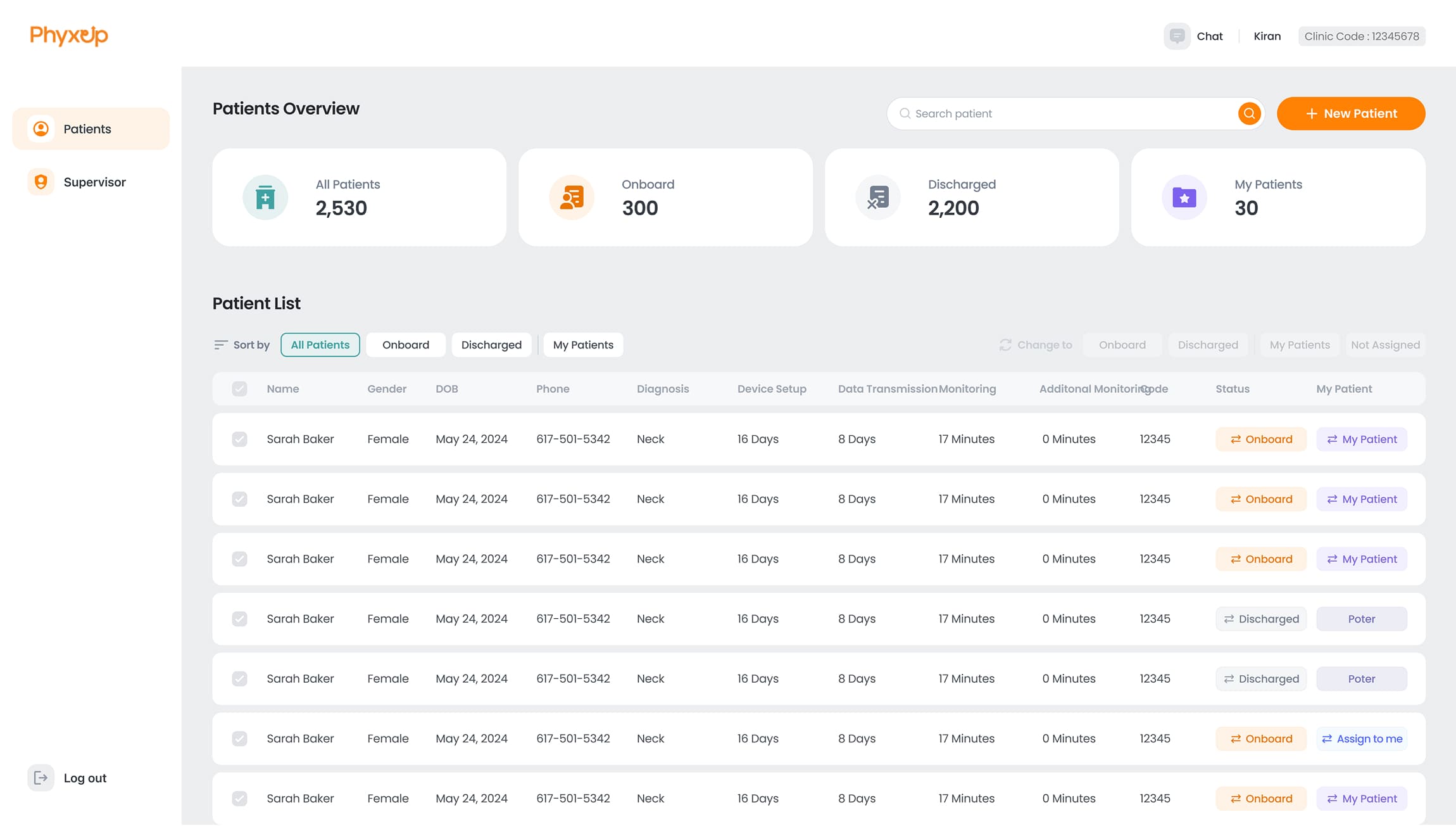The height and width of the screenshot is (831, 1456).
Task: Click the Patients sidebar icon
Action: click(41, 129)
